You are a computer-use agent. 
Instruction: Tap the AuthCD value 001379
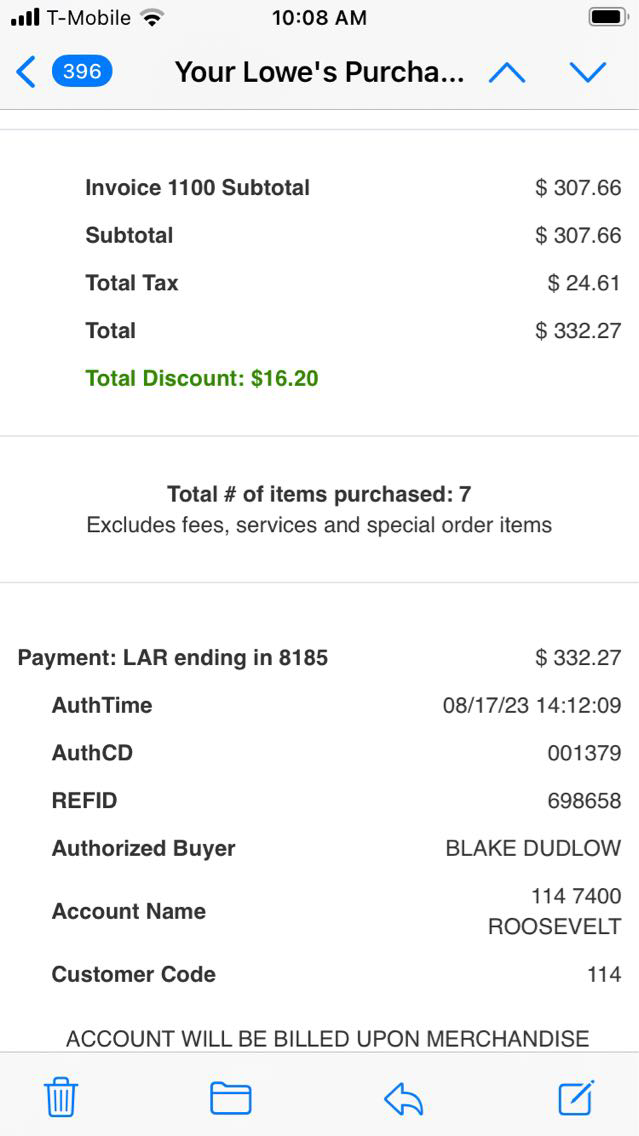click(584, 753)
